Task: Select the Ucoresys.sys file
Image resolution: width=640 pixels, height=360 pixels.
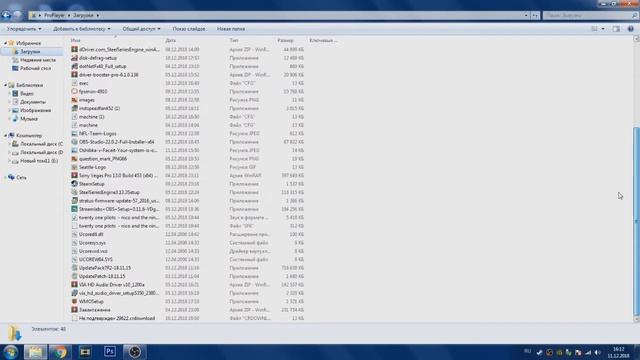Action: coord(92,243)
